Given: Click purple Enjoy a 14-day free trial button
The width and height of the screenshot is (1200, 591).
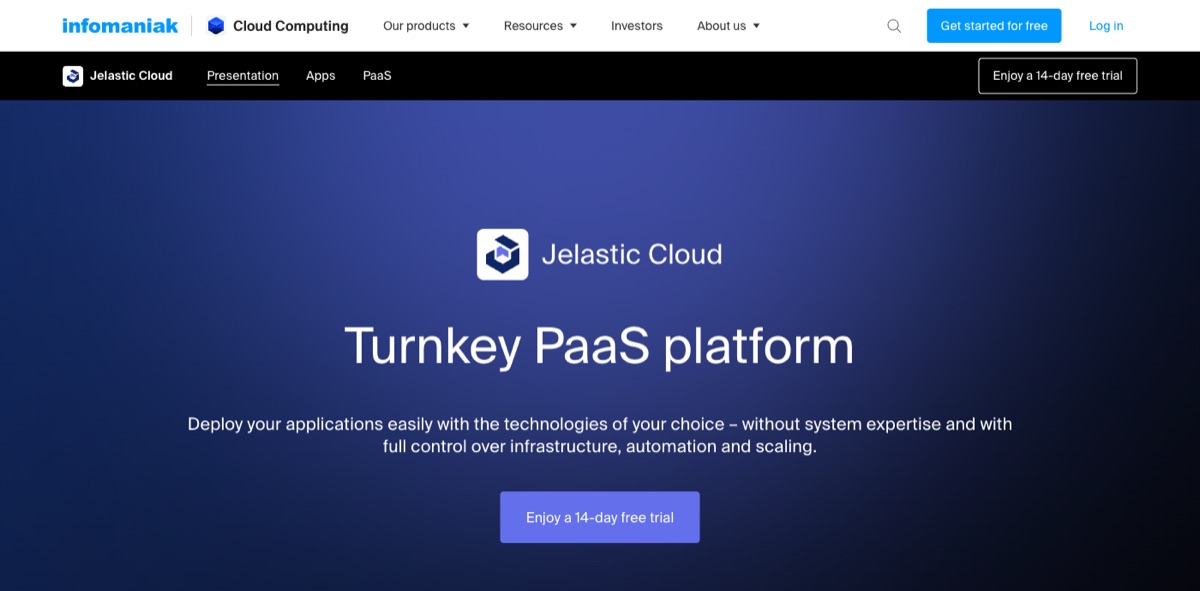Looking at the screenshot, I should pyautogui.click(x=600, y=517).
